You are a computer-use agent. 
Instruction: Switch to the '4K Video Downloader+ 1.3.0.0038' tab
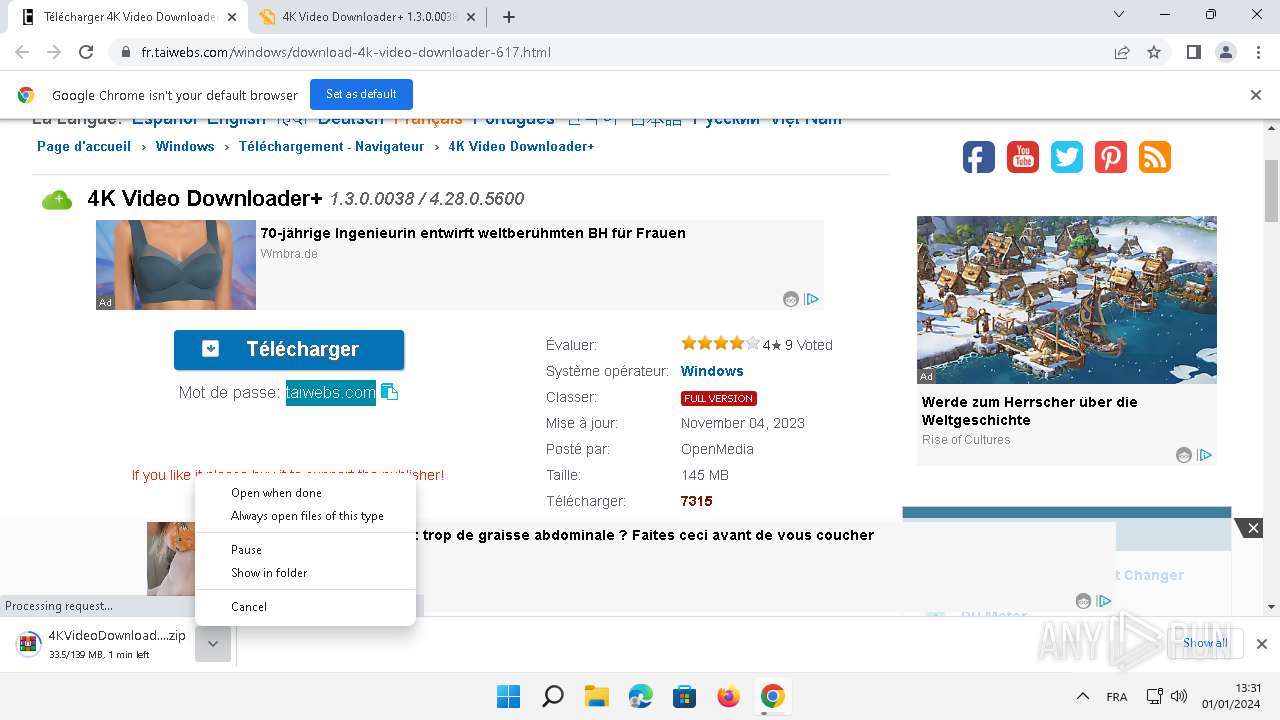click(x=367, y=17)
